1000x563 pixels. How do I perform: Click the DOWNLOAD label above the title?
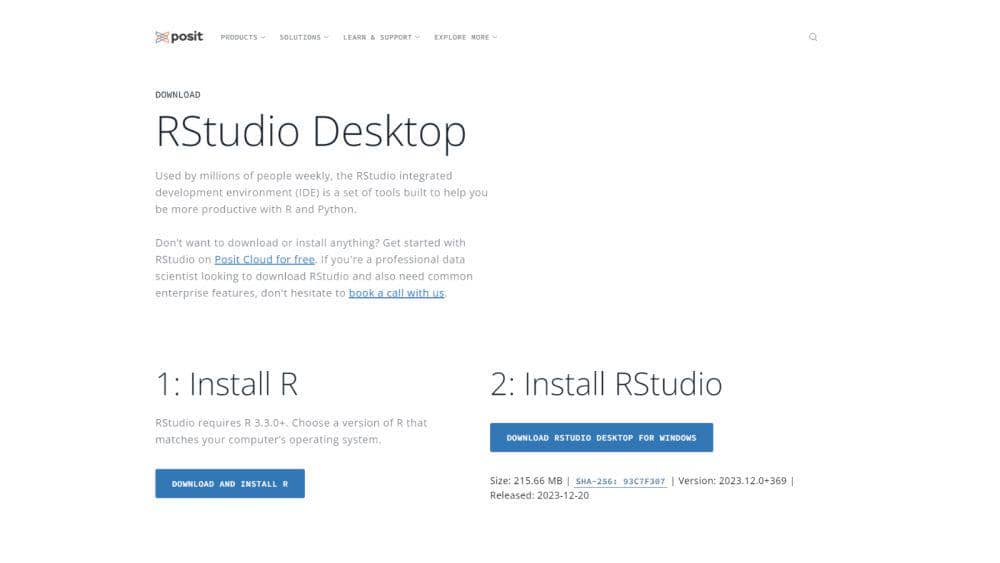[177, 95]
